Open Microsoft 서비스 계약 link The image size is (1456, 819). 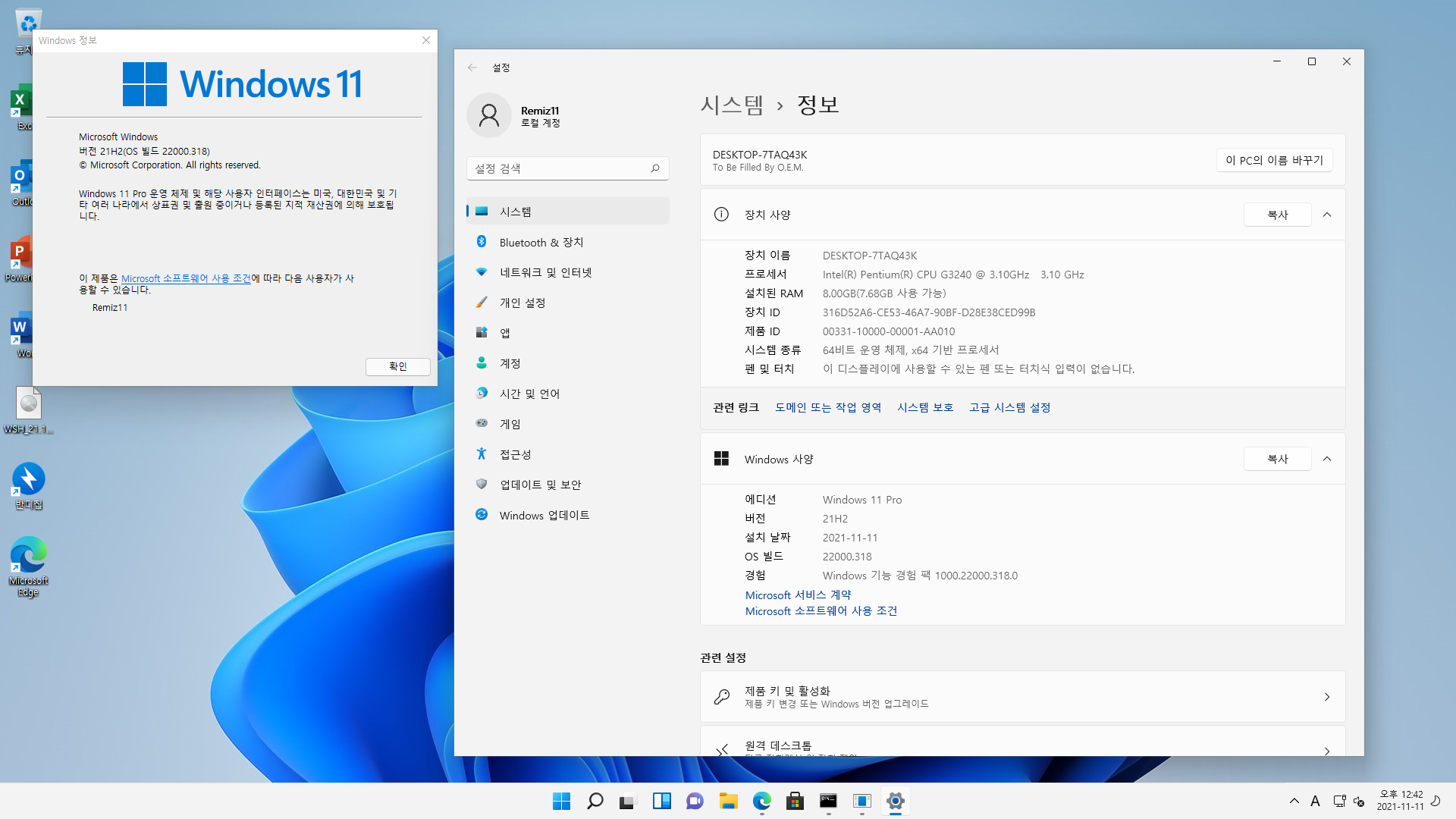[798, 595]
